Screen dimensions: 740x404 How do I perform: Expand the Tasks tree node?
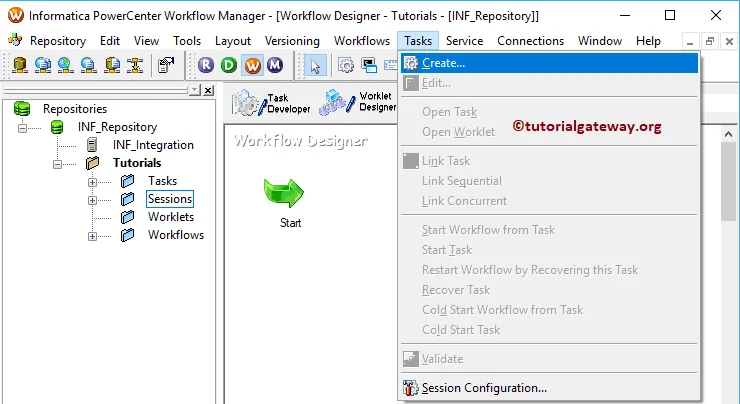92,182
